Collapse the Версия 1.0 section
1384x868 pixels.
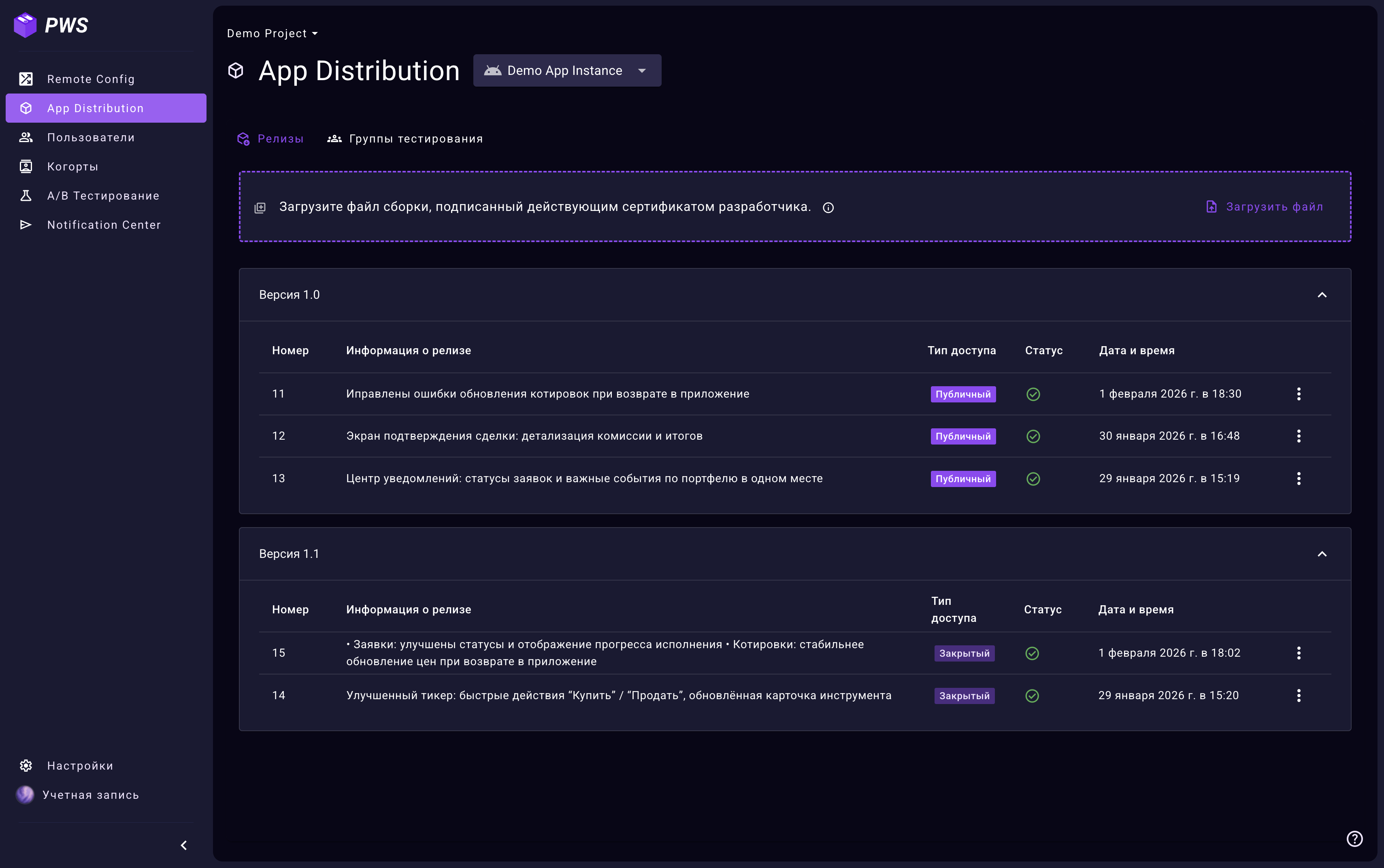(1322, 295)
